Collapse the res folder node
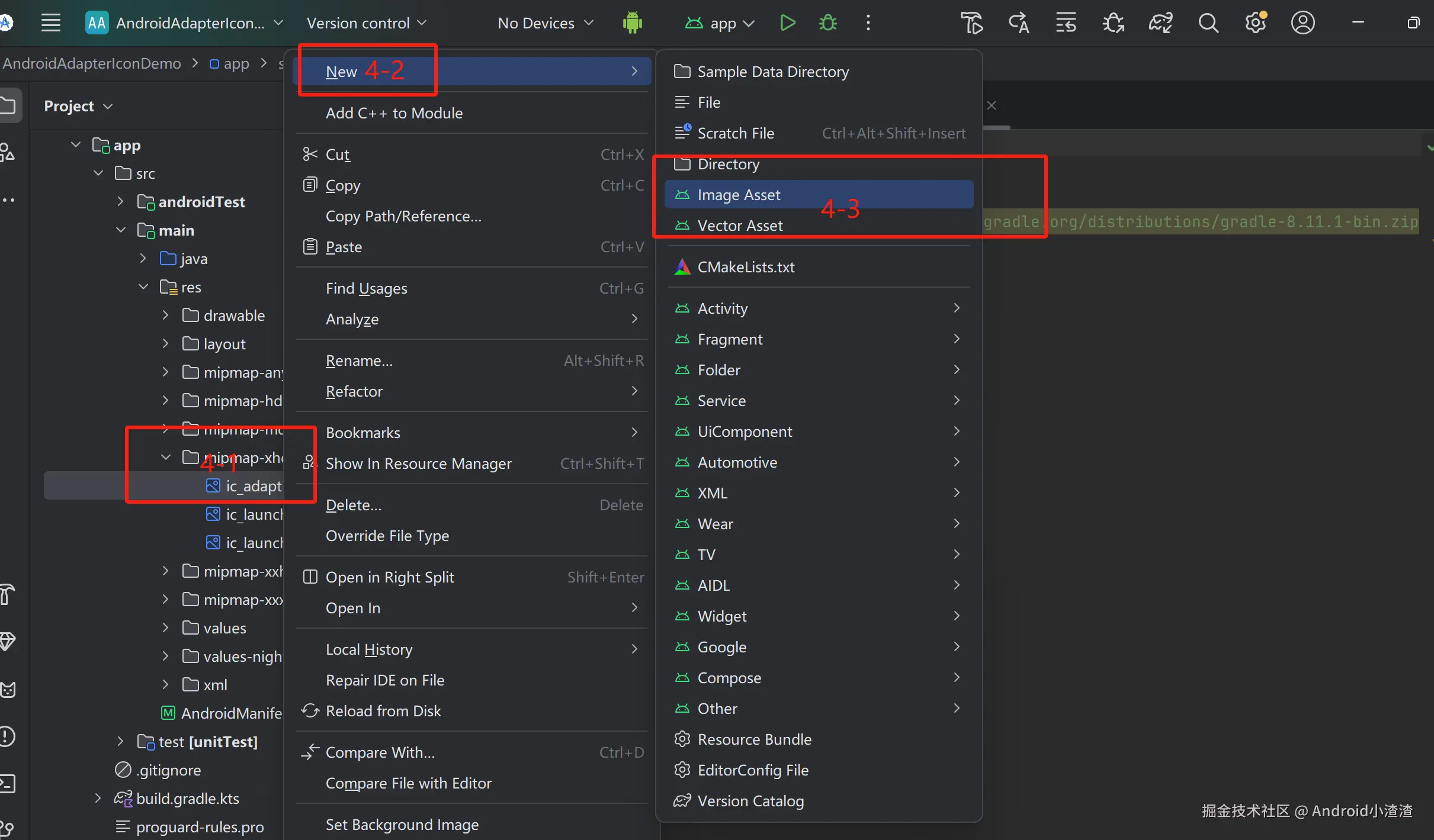1434x840 pixels. (x=143, y=287)
